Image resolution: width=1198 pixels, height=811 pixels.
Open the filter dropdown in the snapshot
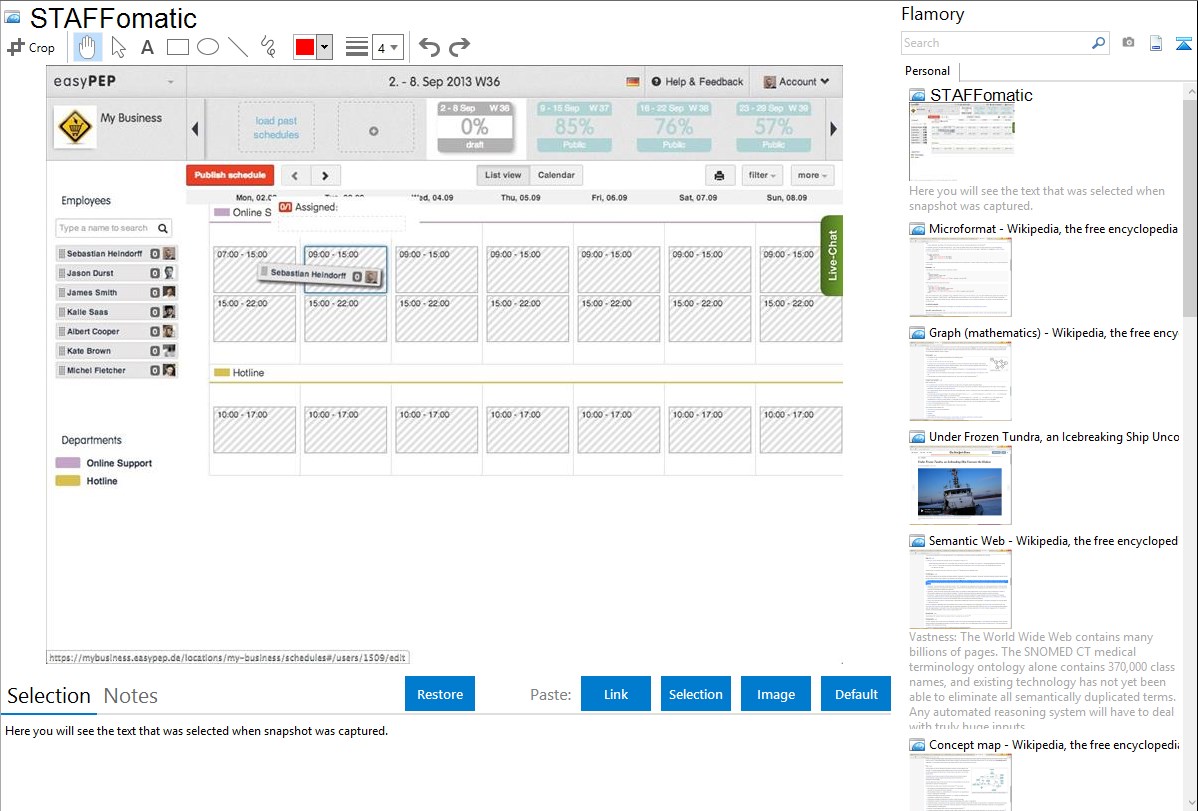pos(762,175)
